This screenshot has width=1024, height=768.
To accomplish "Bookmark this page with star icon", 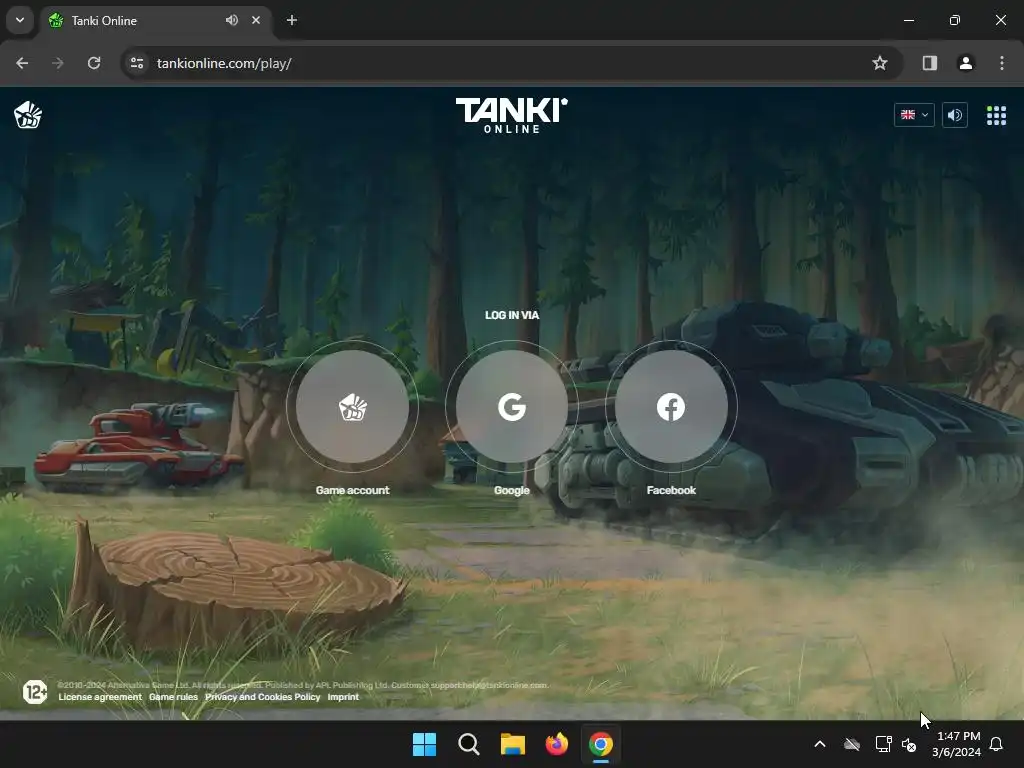I will click(880, 63).
